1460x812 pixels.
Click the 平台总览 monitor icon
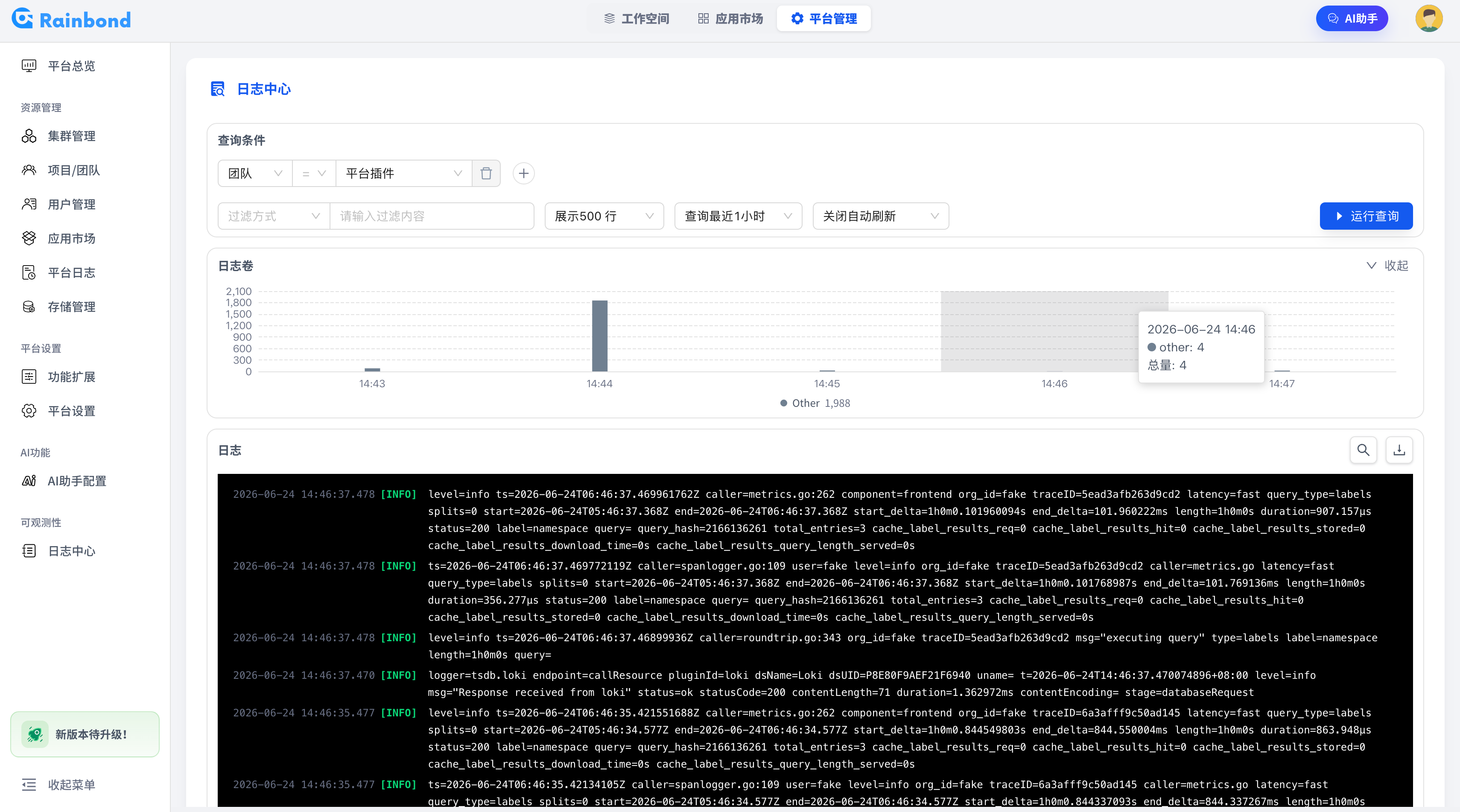click(29, 66)
